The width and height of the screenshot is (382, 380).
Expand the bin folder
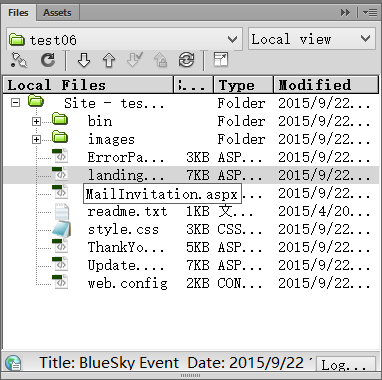click(36, 121)
